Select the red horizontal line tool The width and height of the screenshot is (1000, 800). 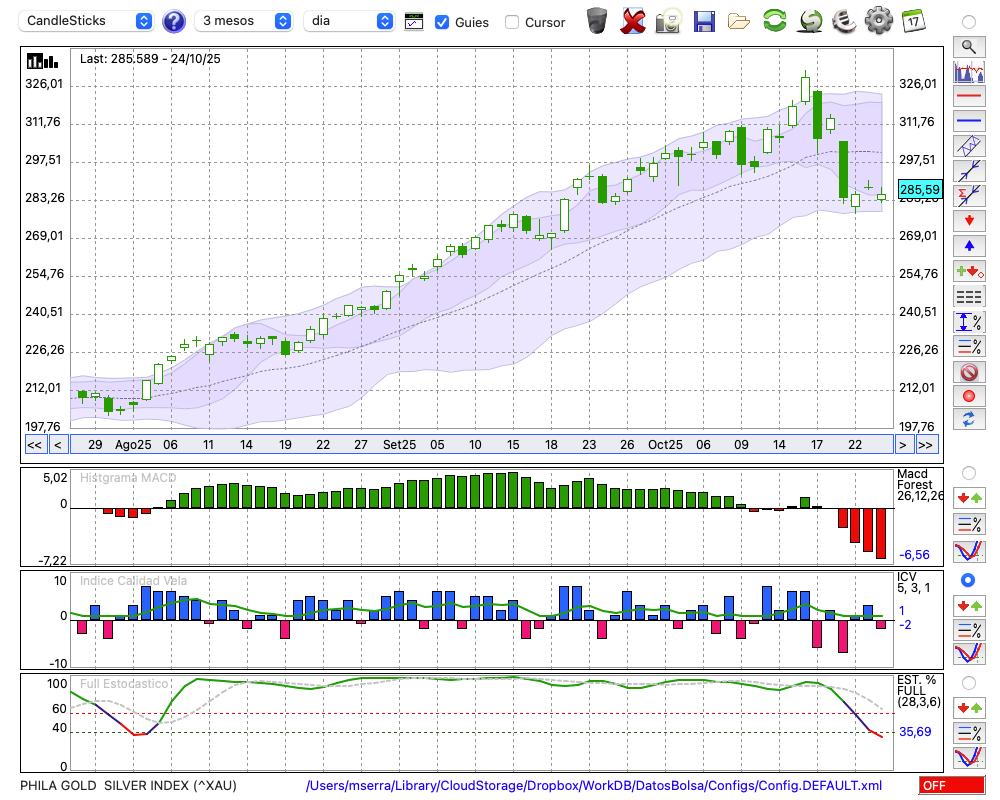point(969,96)
